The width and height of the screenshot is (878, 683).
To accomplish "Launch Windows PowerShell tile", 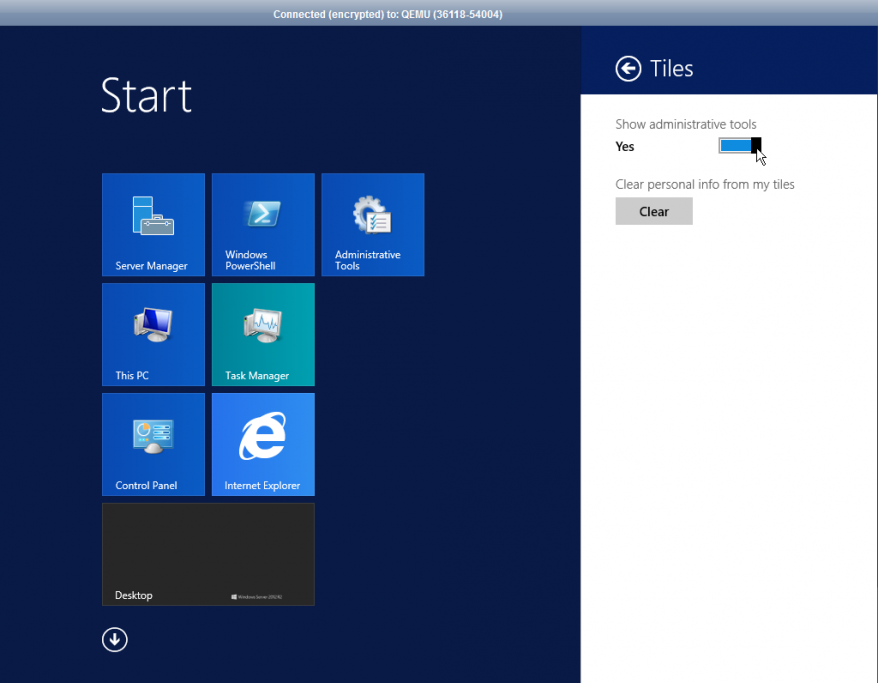I will (x=263, y=224).
